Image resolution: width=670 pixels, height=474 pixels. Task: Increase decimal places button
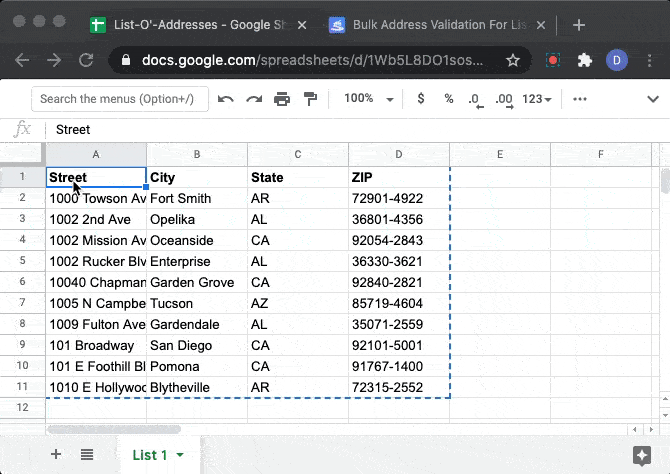(x=504, y=99)
